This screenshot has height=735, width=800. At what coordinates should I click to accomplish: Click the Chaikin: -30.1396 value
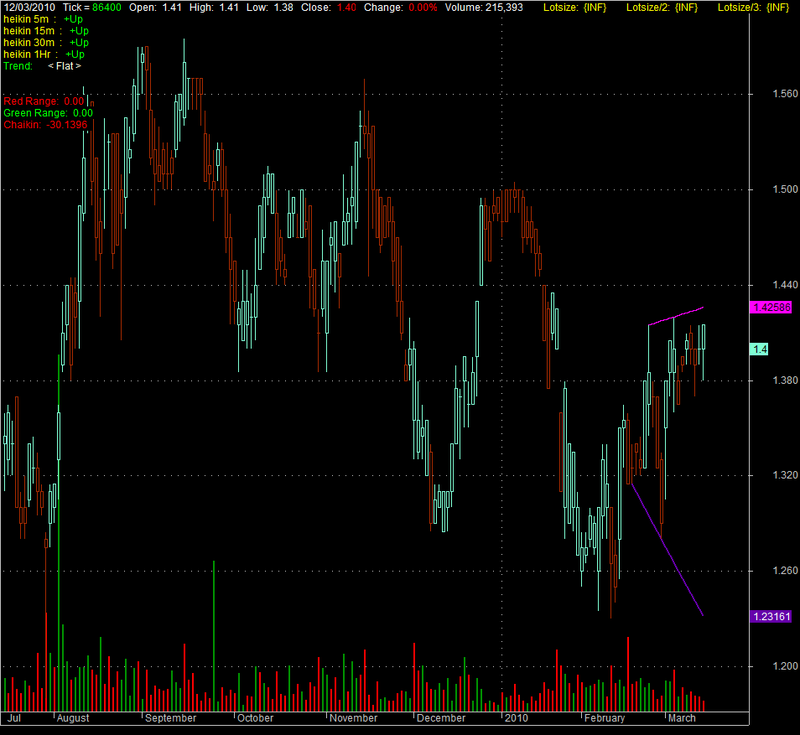tap(45, 125)
